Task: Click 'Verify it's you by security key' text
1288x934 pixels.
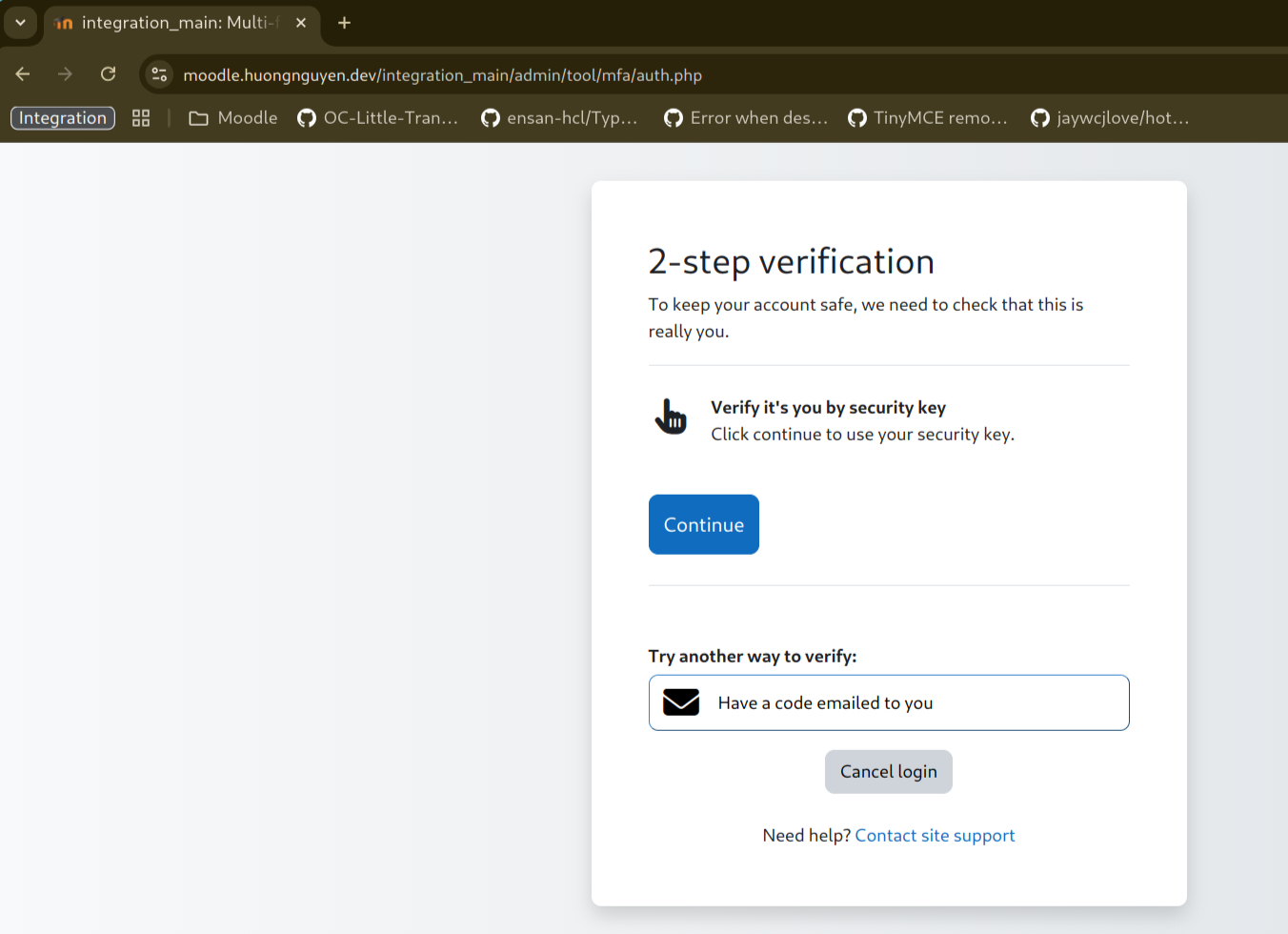Action: tap(828, 407)
